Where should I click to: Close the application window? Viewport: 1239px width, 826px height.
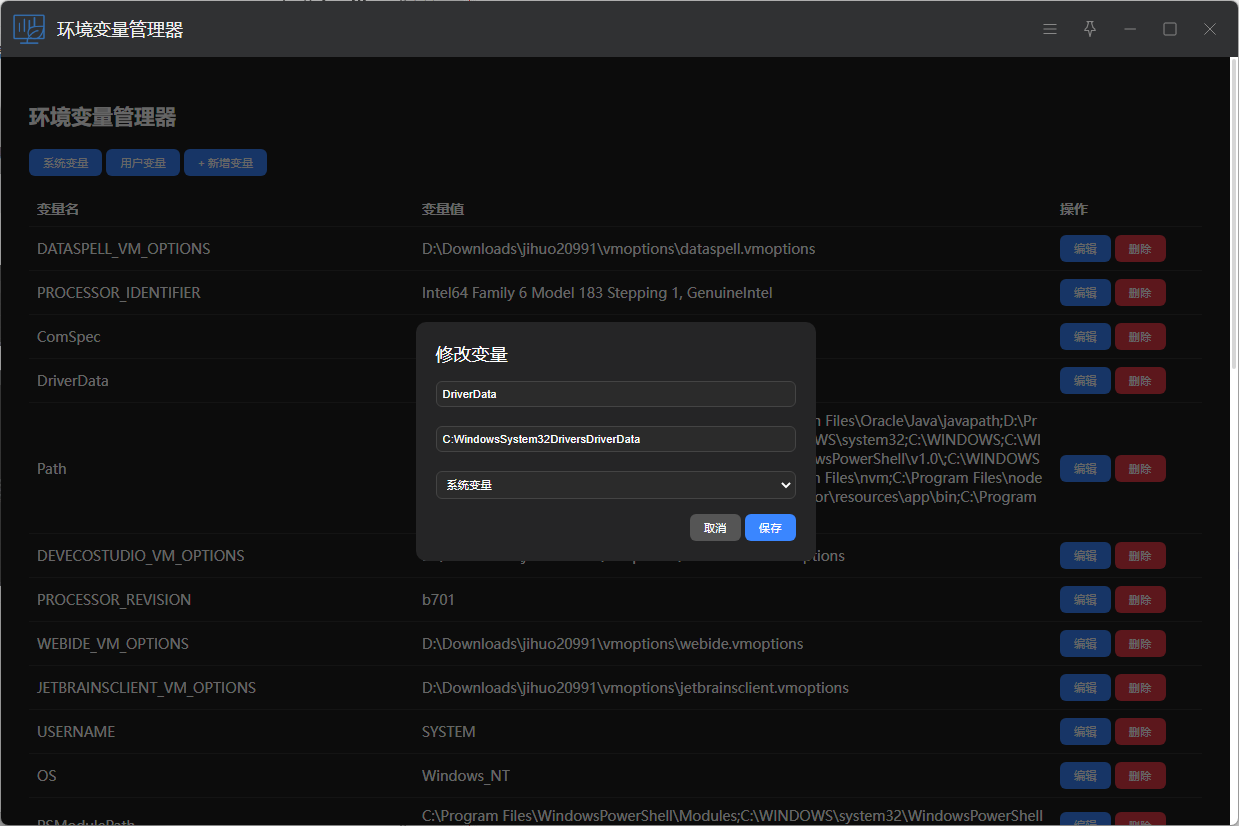point(1210,29)
